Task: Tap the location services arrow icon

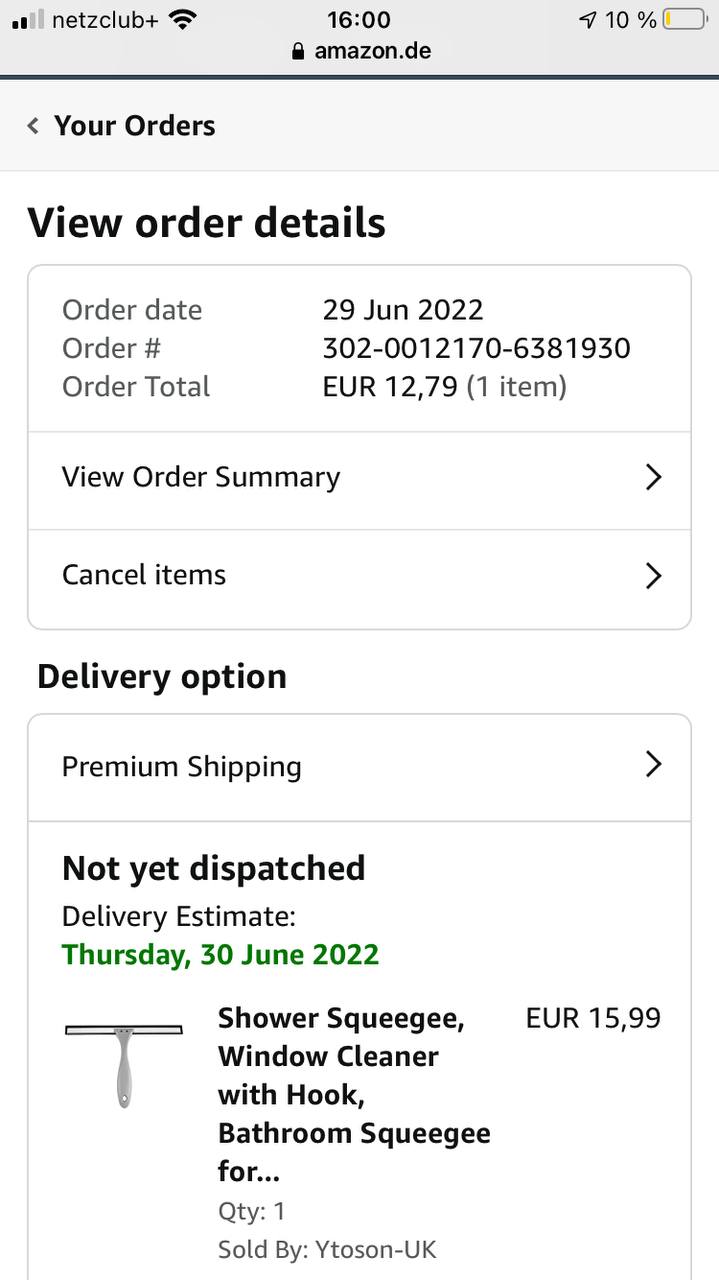Action: 588,19
